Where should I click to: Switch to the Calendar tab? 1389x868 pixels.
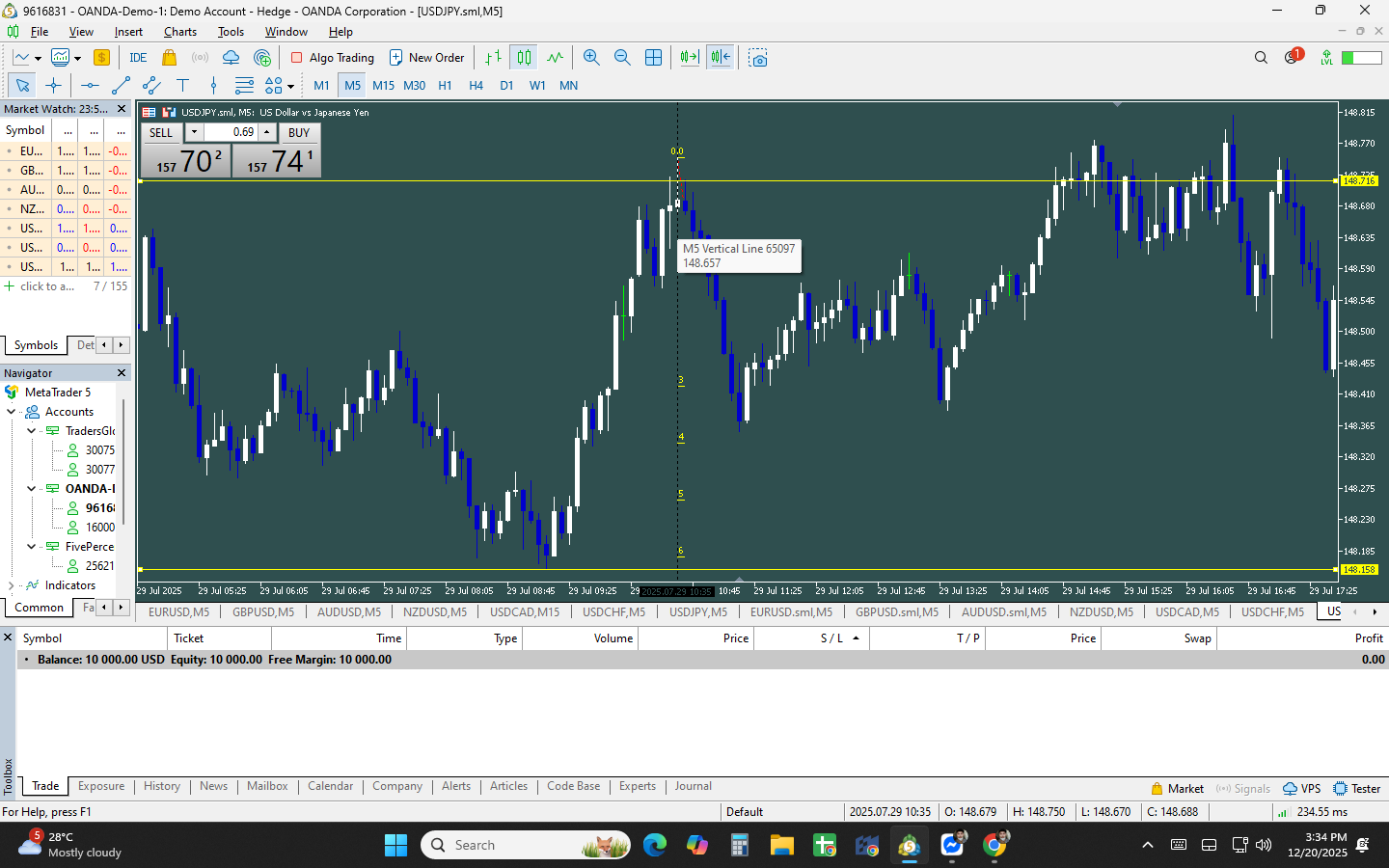point(330,786)
